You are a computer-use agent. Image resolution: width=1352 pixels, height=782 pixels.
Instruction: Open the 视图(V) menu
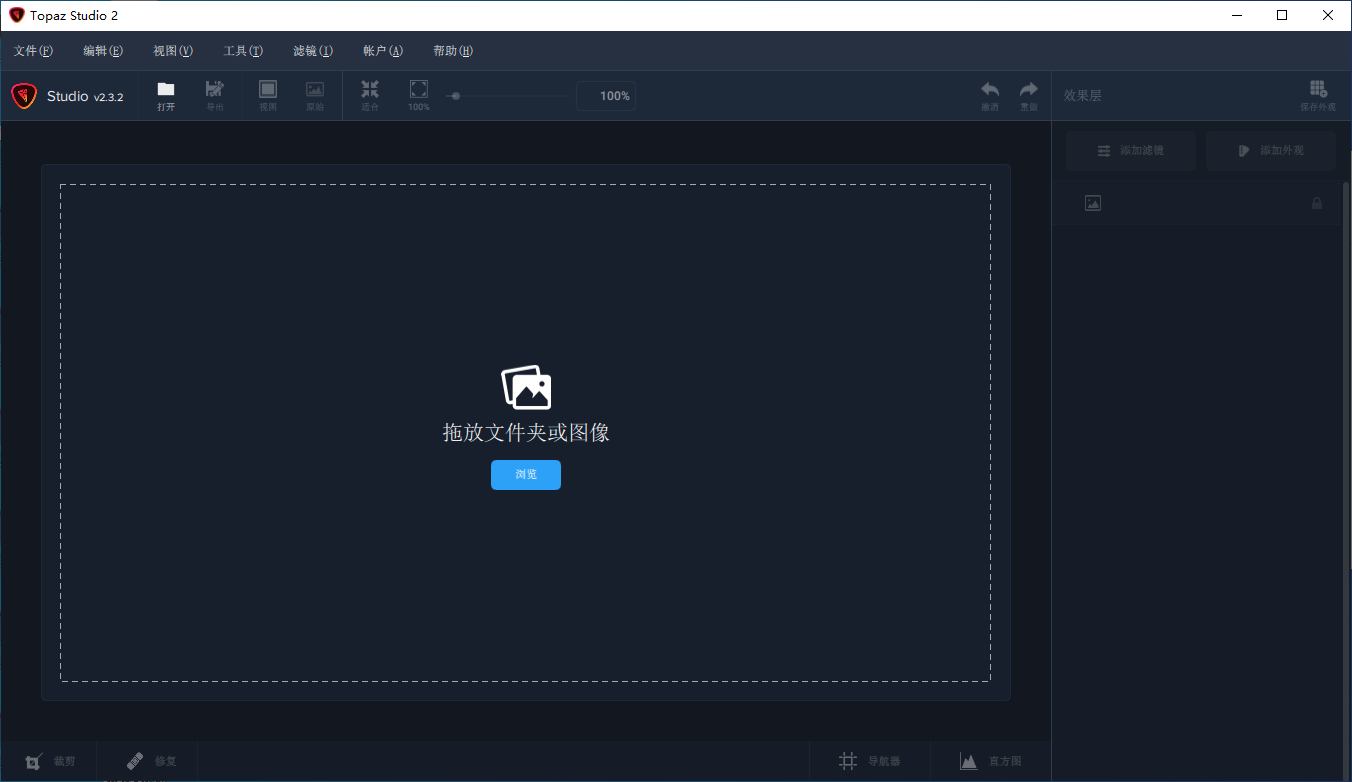coord(173,51)
